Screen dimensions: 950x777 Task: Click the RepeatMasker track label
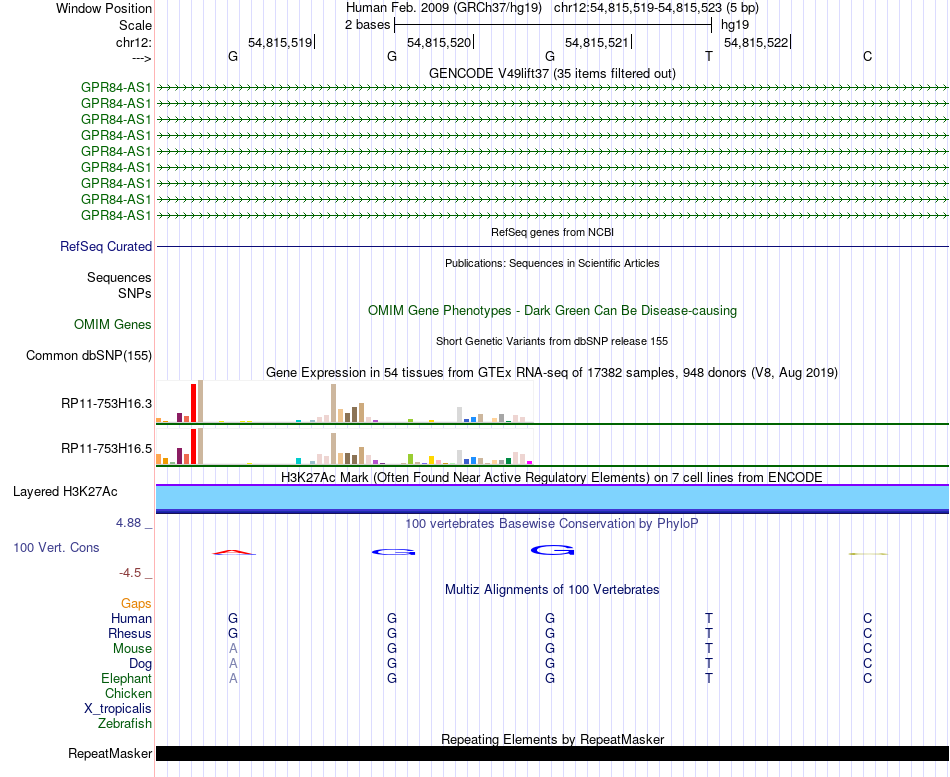coord(110,753)
